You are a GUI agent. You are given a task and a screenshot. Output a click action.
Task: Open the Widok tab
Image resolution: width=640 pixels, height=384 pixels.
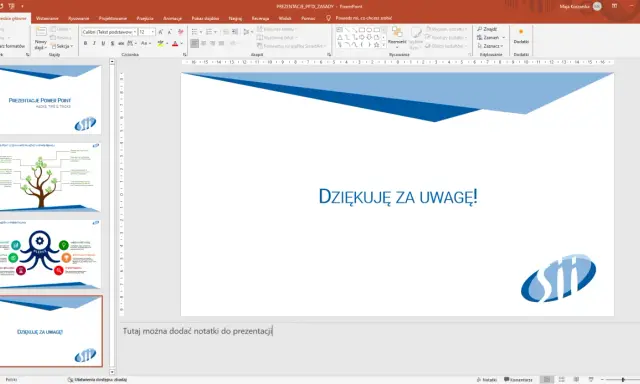(x=285, y=18)
